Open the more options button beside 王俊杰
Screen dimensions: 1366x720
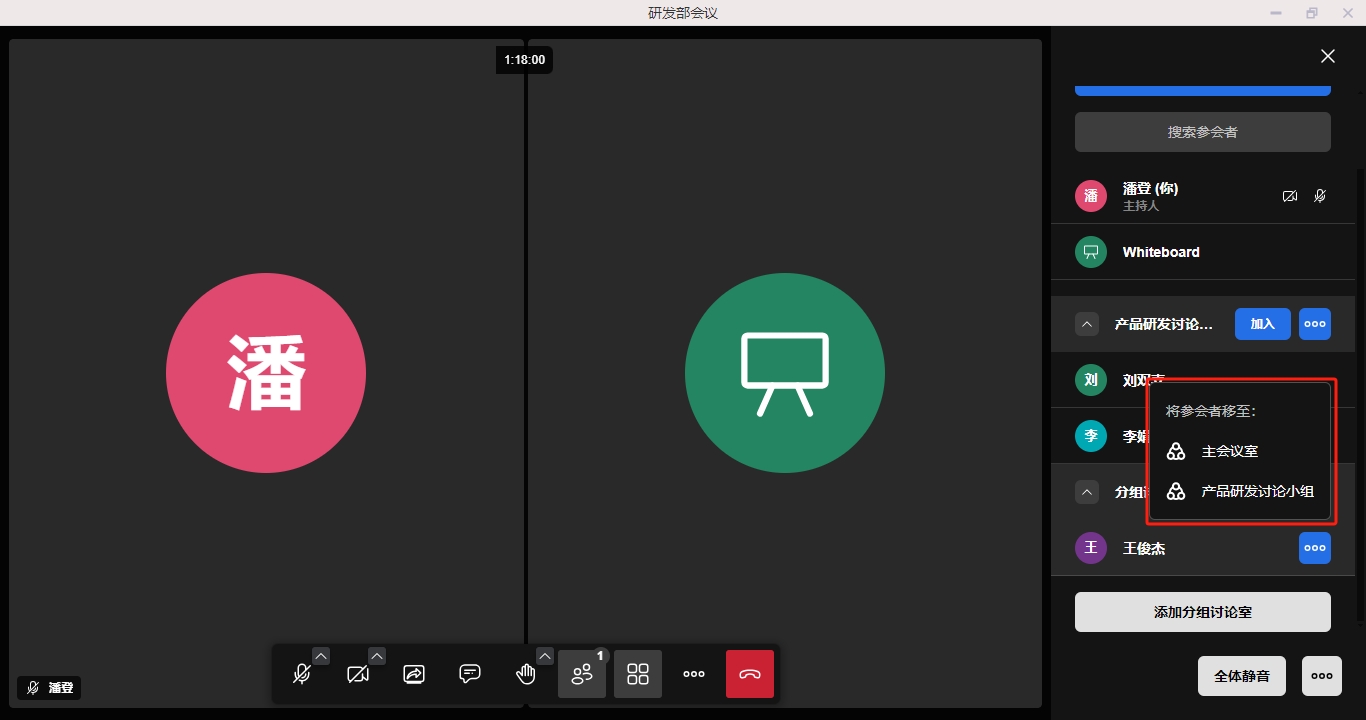click(x=1315, y=548)
